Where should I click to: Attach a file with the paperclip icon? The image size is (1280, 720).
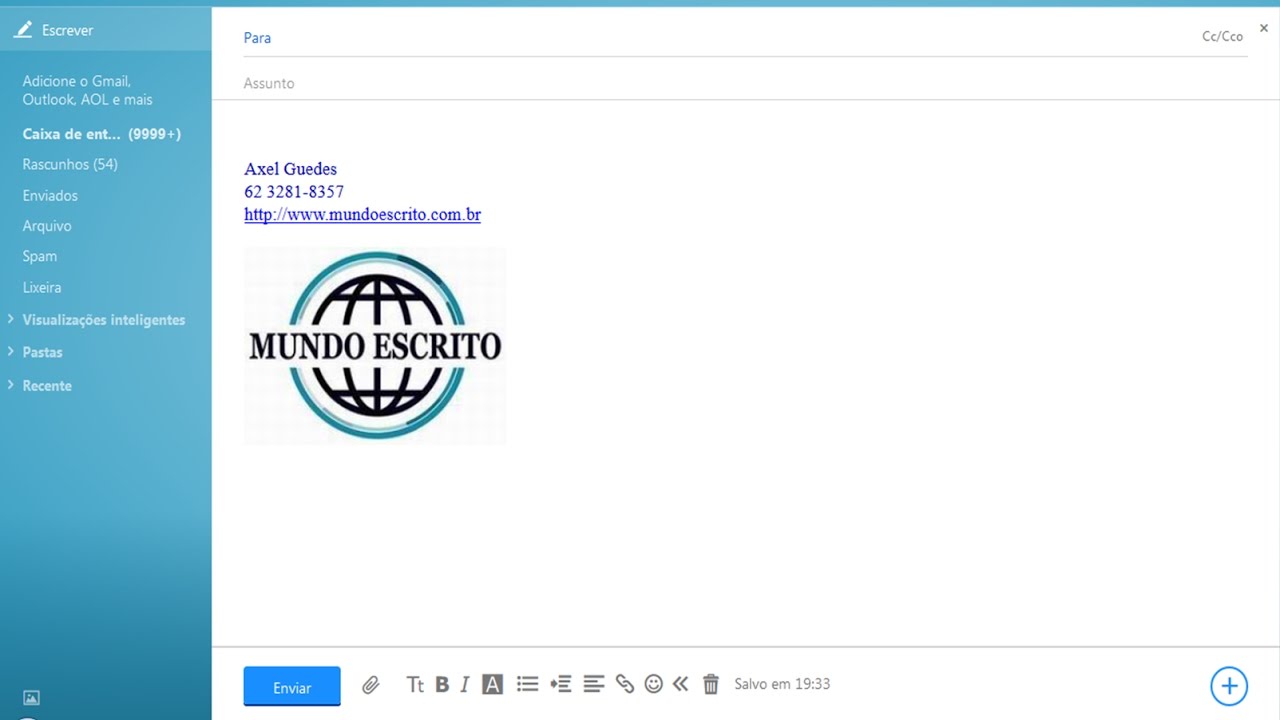371,685
